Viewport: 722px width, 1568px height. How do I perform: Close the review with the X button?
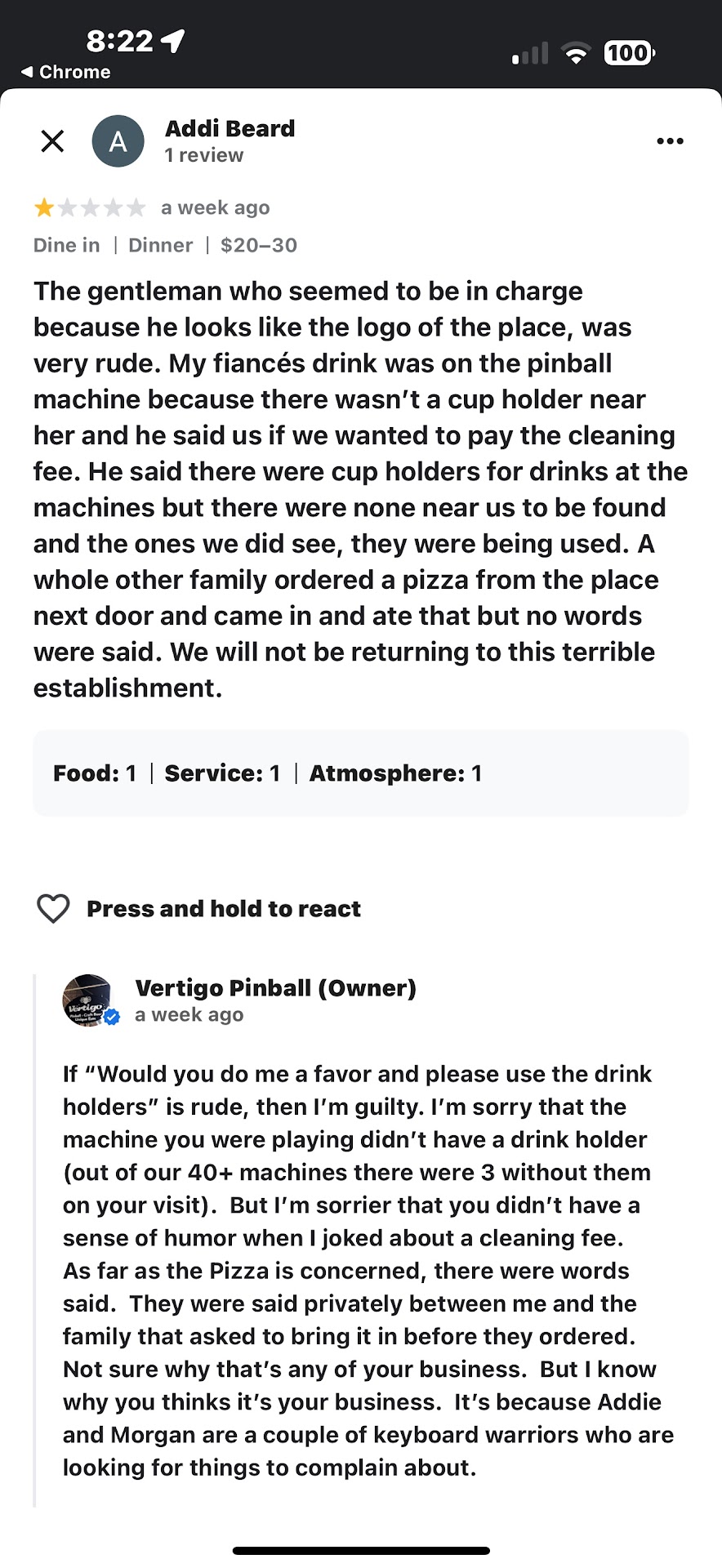point(52,141)
